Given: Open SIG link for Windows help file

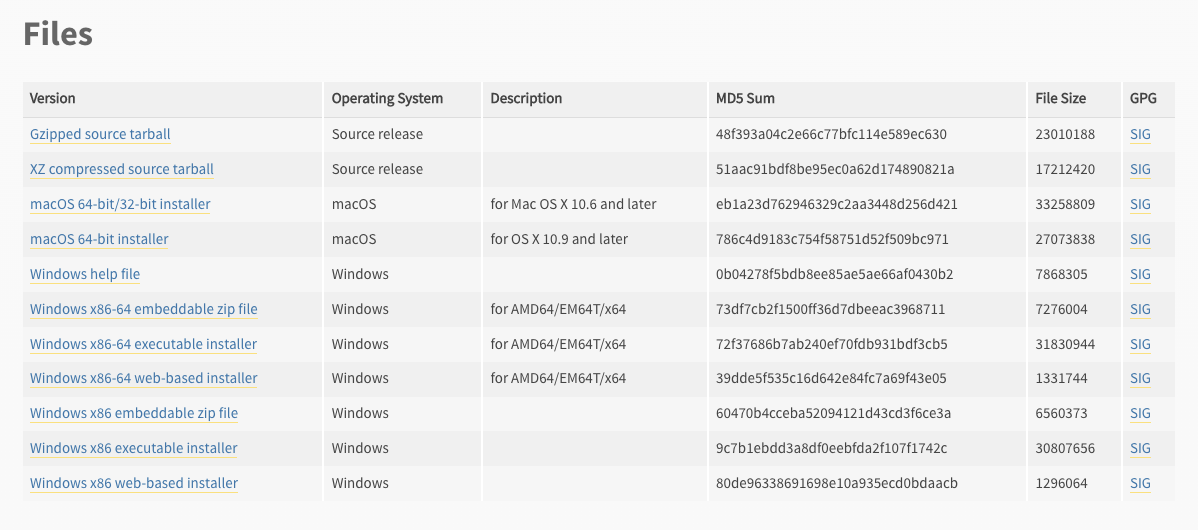Looking at the screenshot, I should pos(1140,274).
